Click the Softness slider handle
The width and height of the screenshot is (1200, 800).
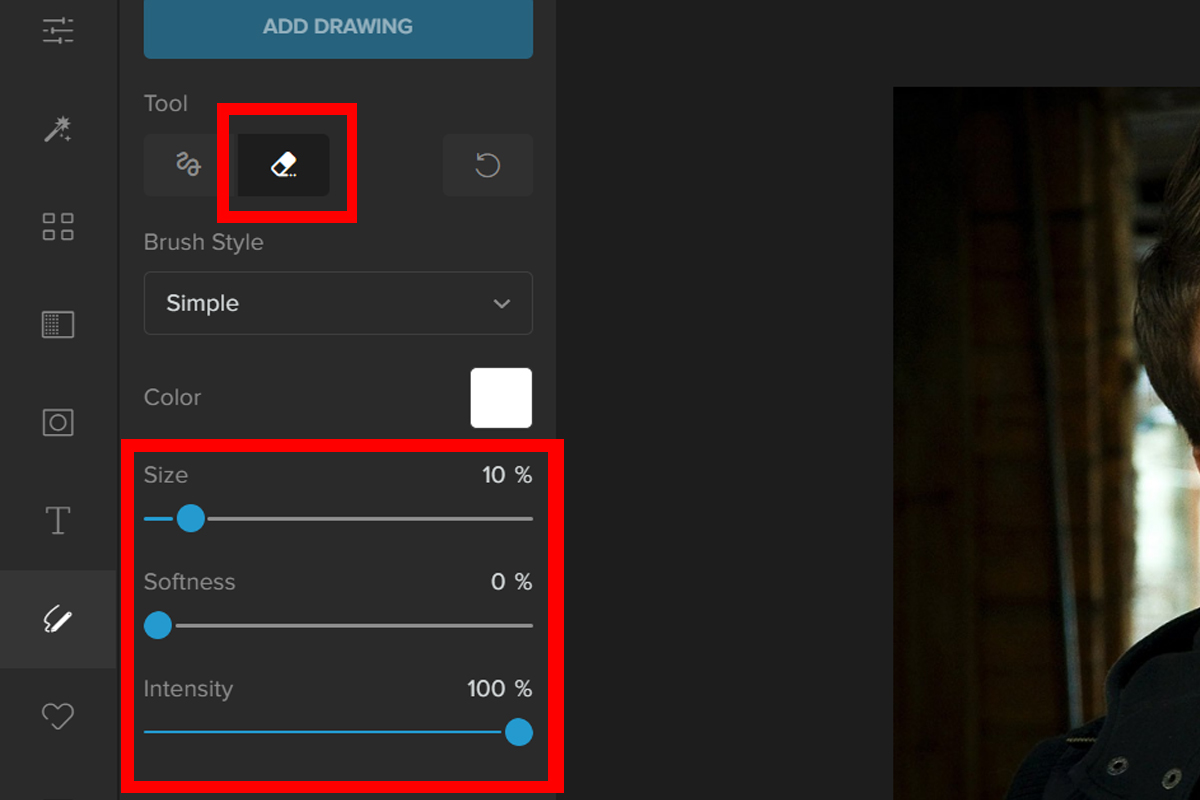coord(158,626)
